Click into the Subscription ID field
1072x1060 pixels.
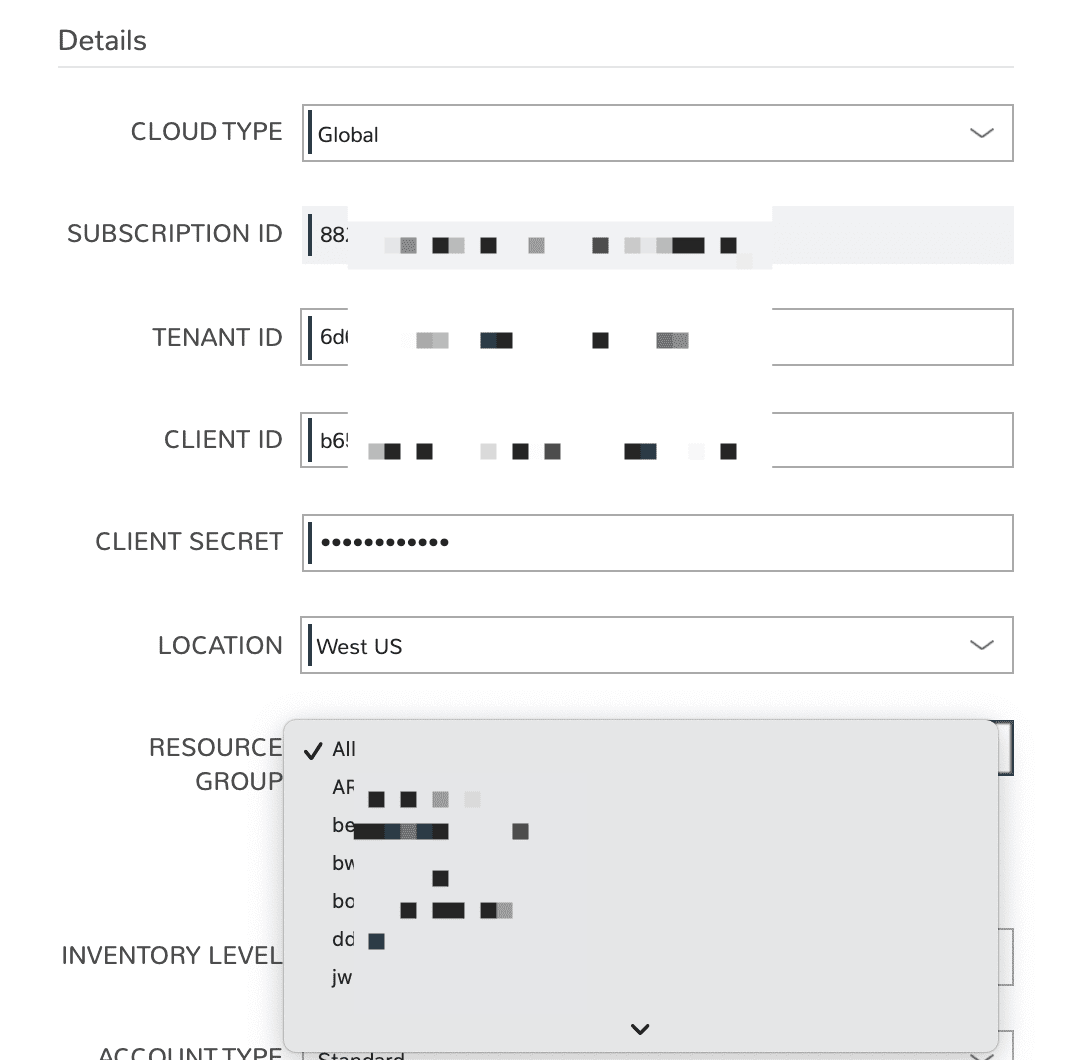point(890,235)
